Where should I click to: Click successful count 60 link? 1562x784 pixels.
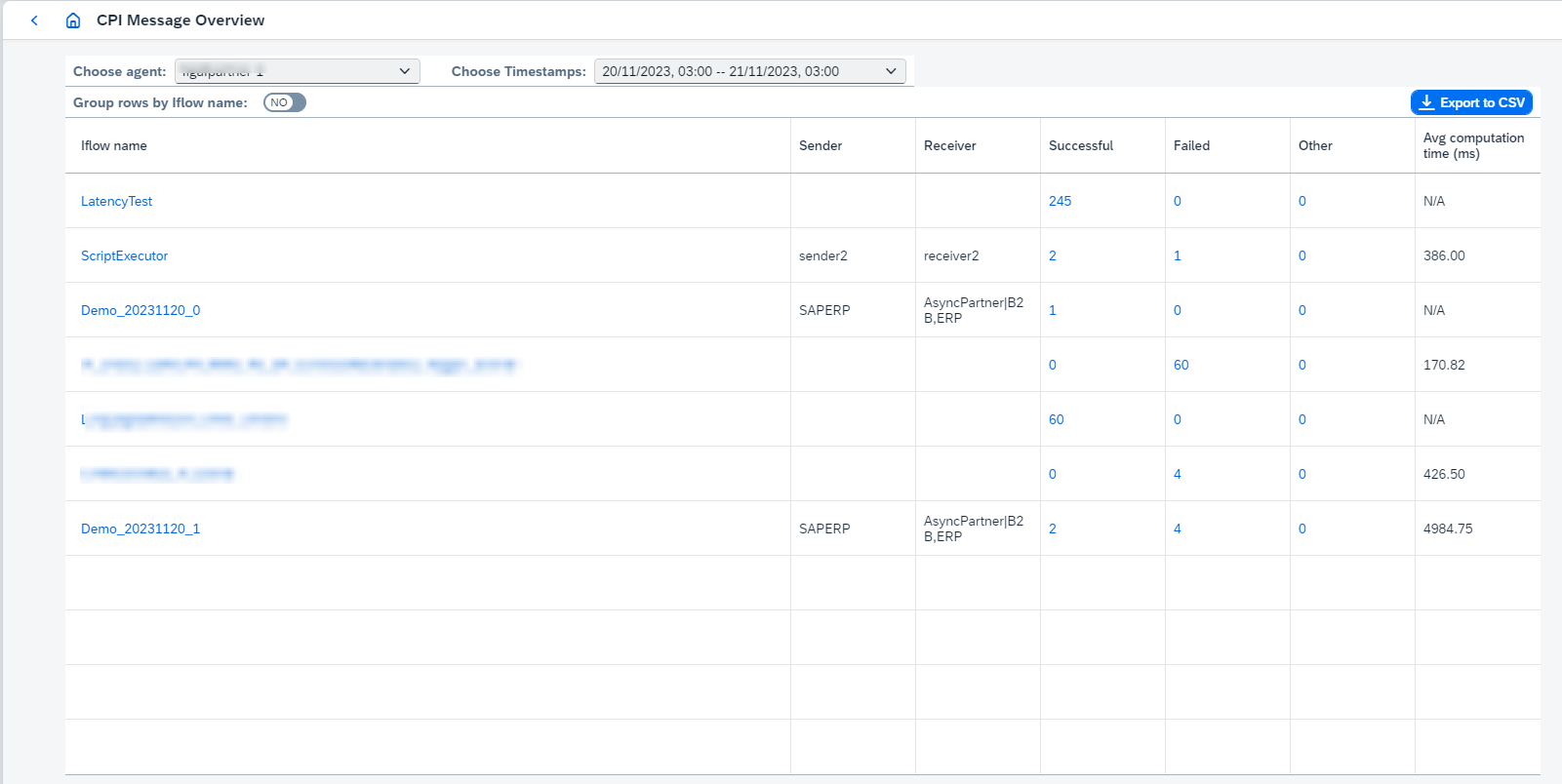1057,419
